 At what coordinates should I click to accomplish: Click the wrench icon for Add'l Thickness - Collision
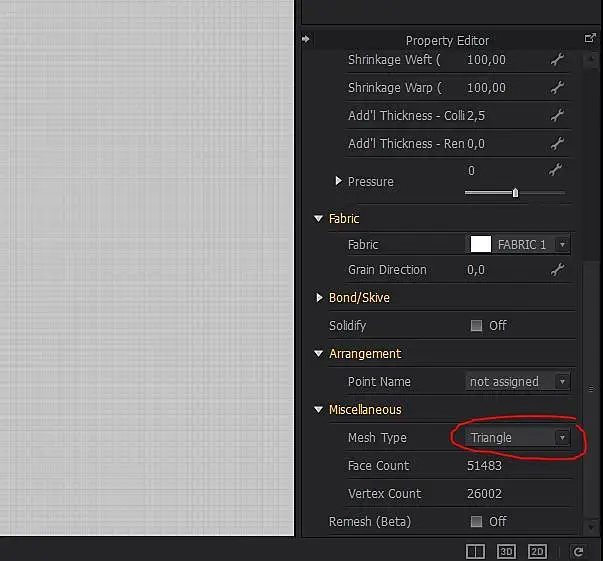coord(557,115)
